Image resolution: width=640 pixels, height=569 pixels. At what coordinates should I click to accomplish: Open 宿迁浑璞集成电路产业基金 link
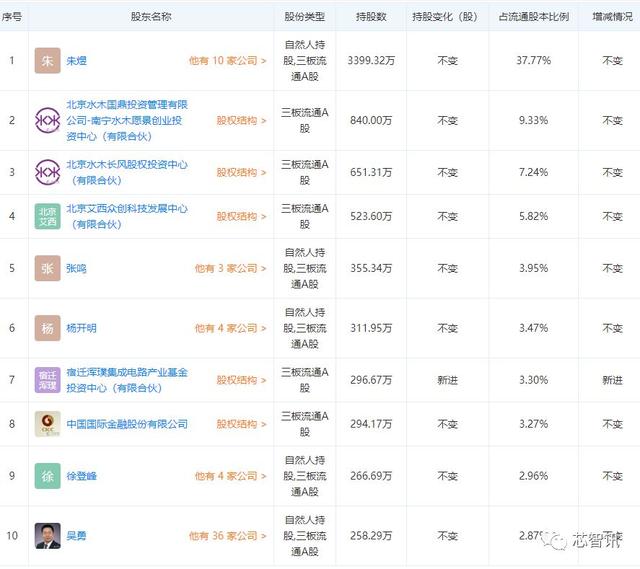tap(127, 380)
